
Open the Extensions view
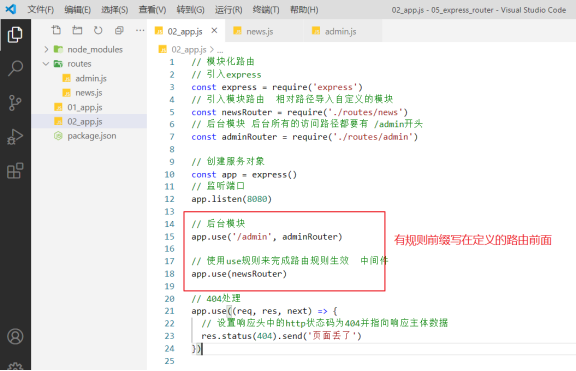tap(15, 171)
